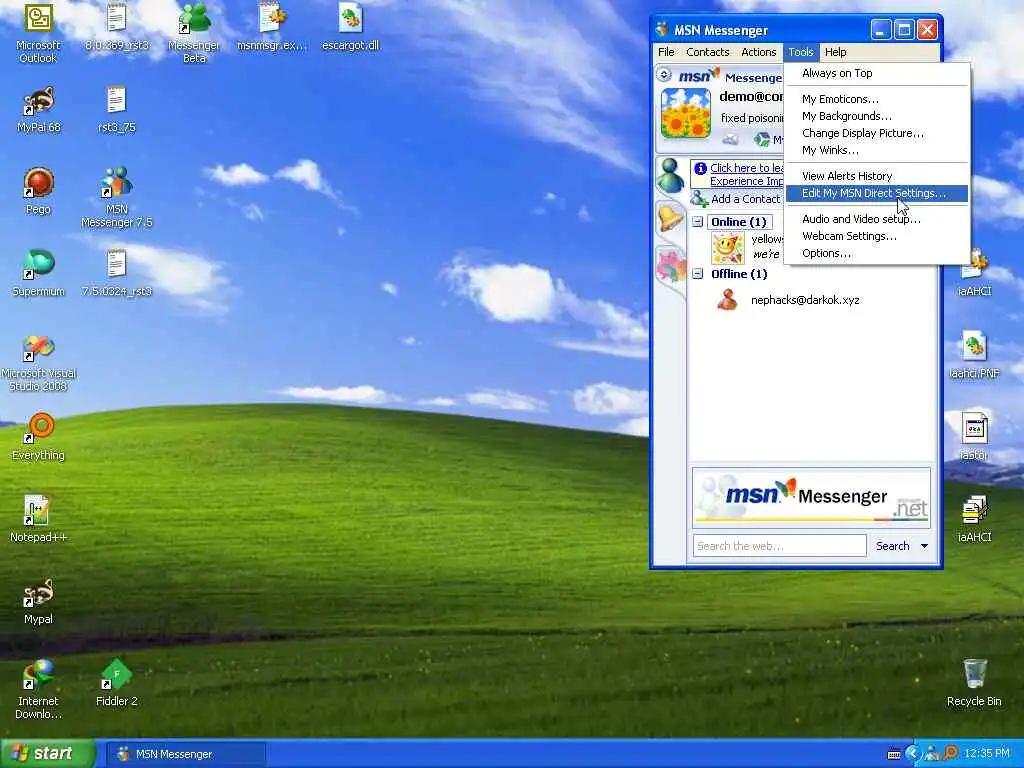
Task: Click the msn Messenger .net banner
Action: (811, 498)
